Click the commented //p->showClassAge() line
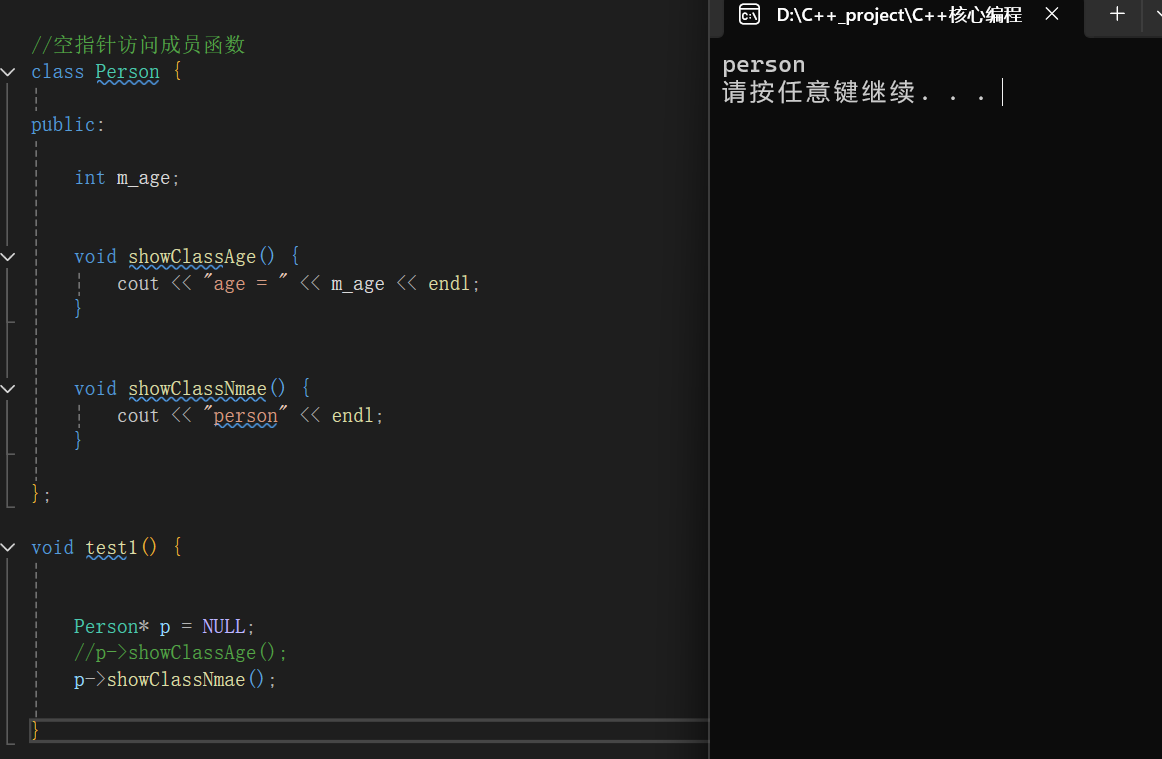1162x759 pixels. [180, 652]
